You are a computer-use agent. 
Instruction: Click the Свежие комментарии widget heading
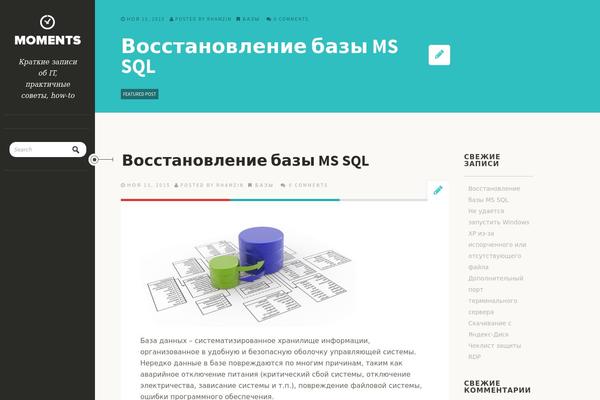(497, 387)
